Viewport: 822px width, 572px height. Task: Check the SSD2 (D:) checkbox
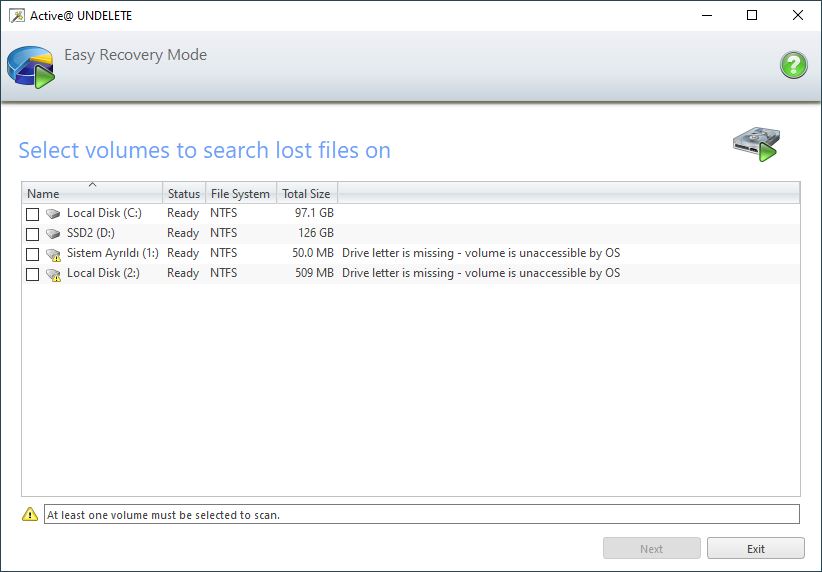(x=33, y=234)
